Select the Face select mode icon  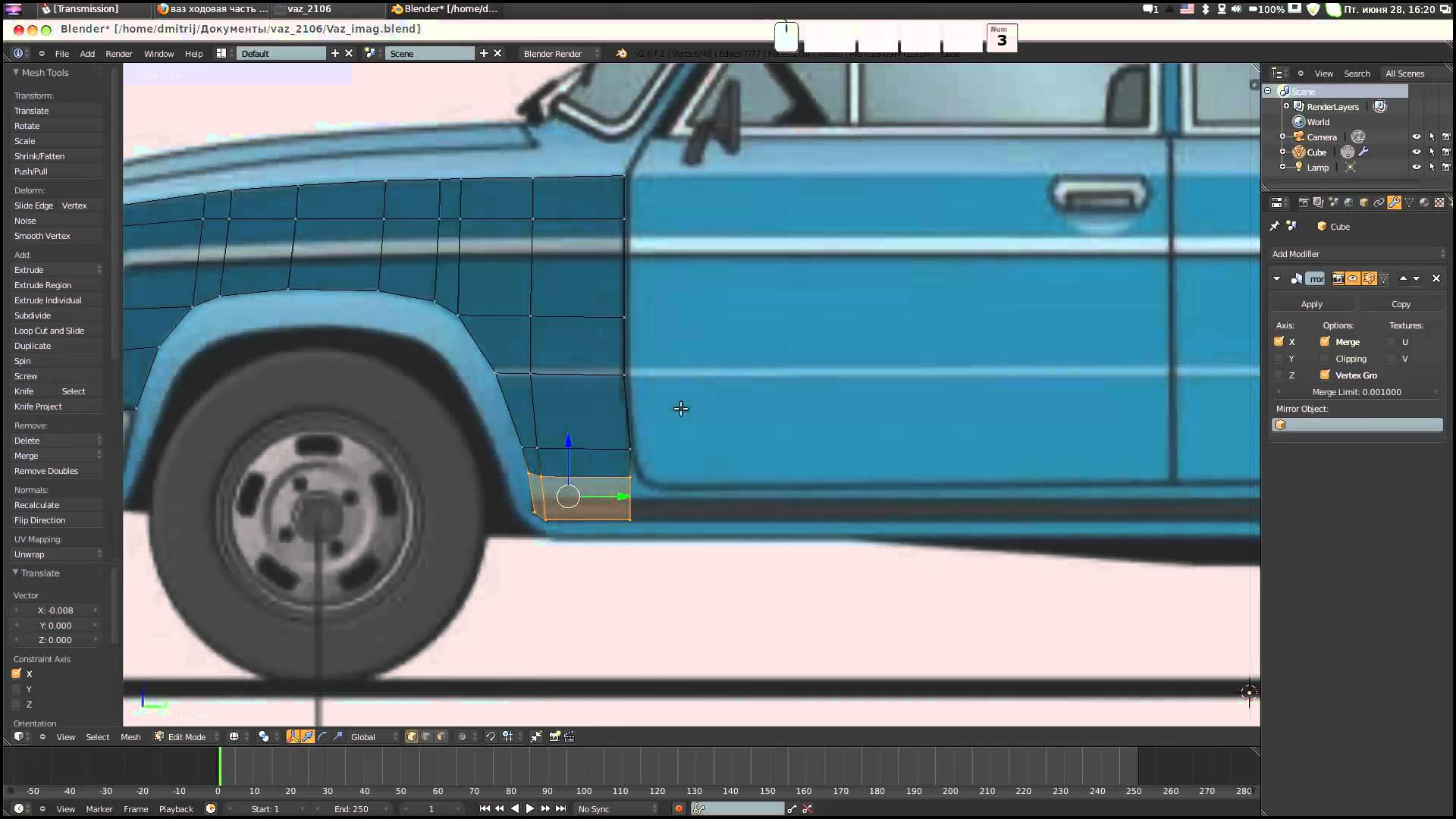[x=441, y=736]
